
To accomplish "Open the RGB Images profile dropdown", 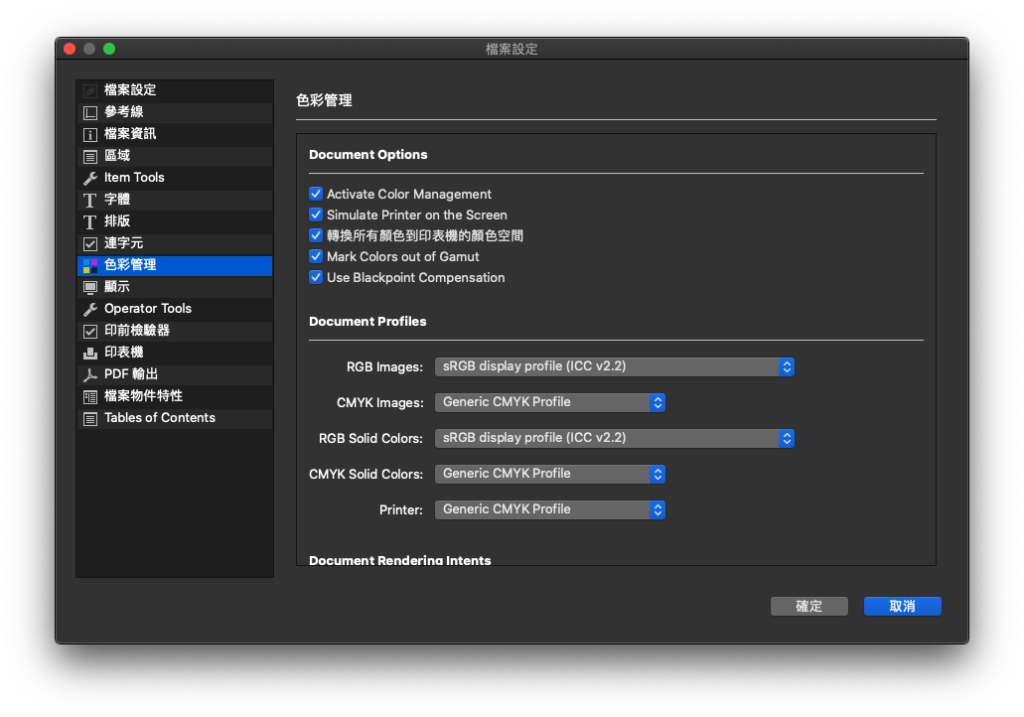I will (x=615, y=367).
